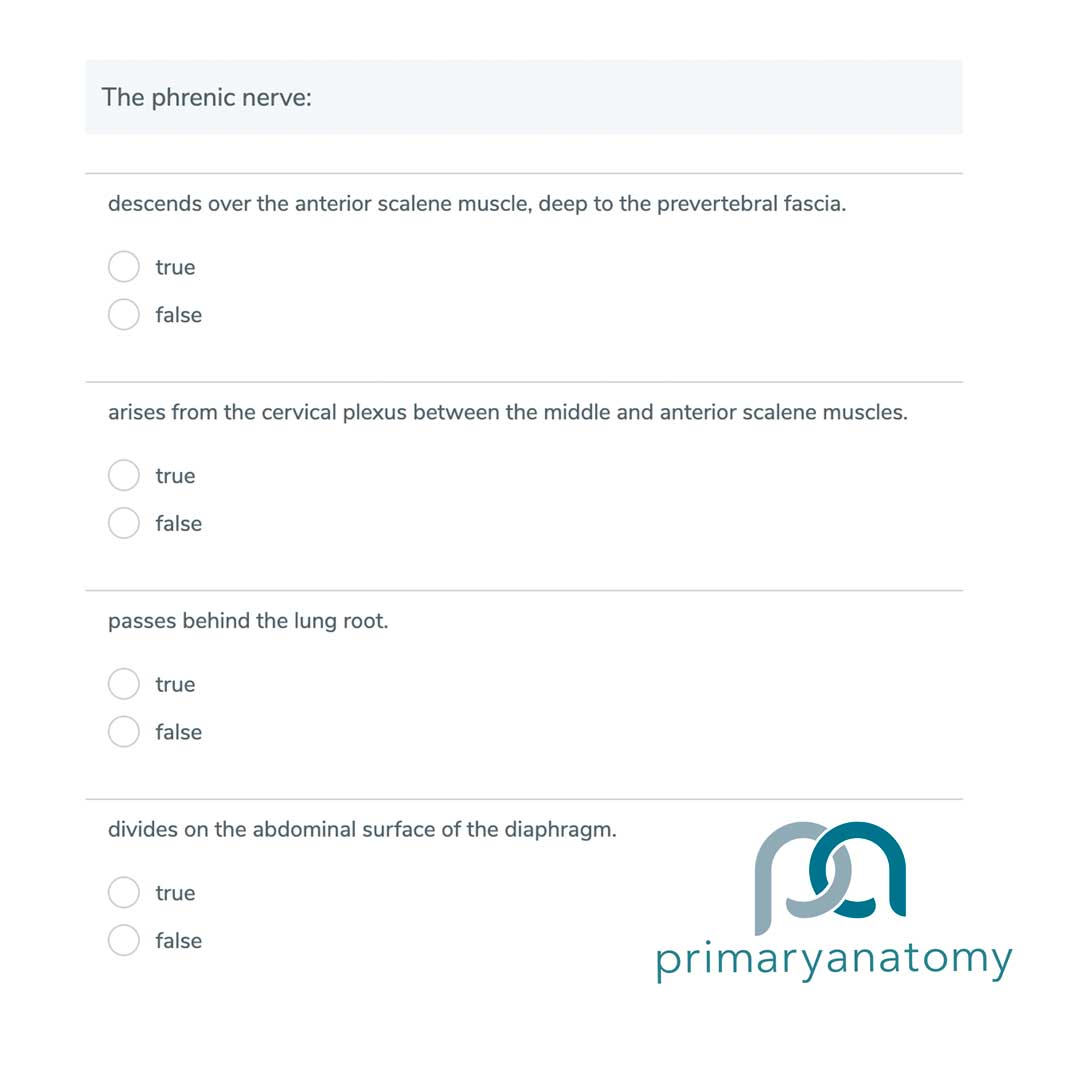Select "false" for the prevertebral fascia statement
Viewport: 1080px width, 1080px height.
123,314
